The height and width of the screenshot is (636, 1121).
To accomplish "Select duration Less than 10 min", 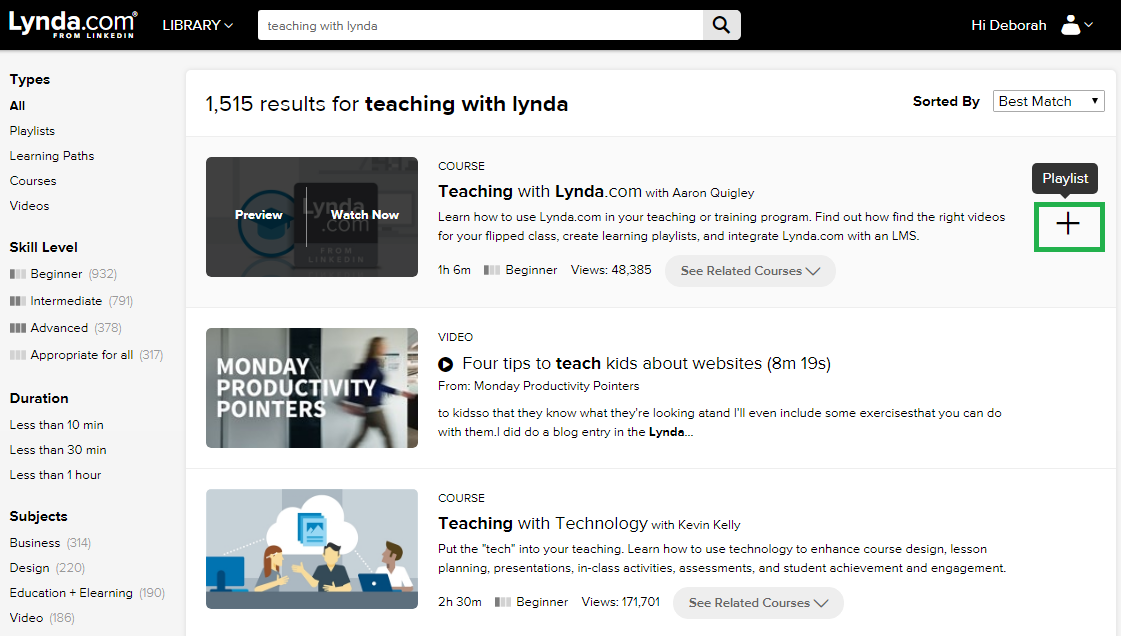I will (x=56, y=425).
